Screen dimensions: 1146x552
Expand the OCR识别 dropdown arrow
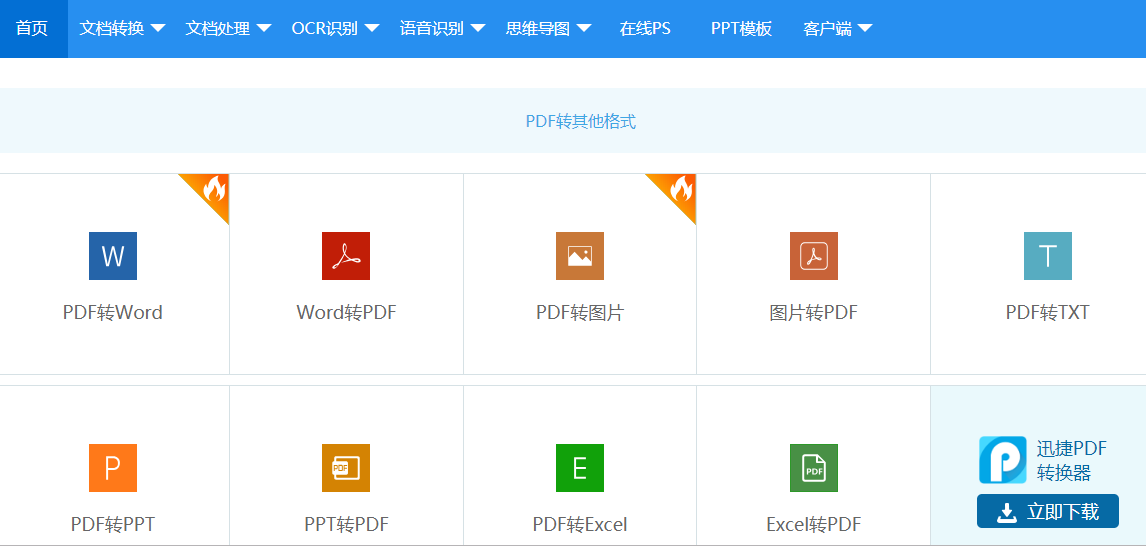(371, 29)
